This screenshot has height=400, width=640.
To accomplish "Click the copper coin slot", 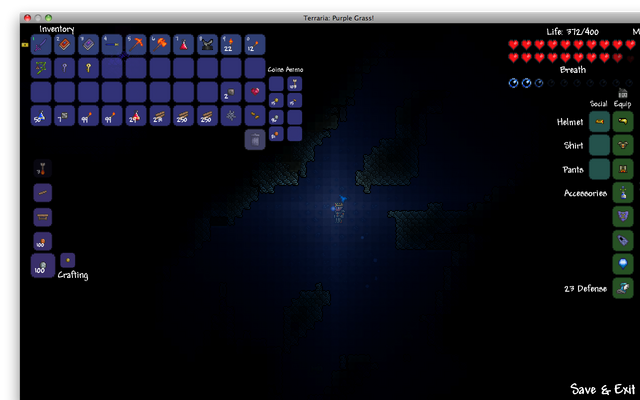I will (x=276, y=134).
